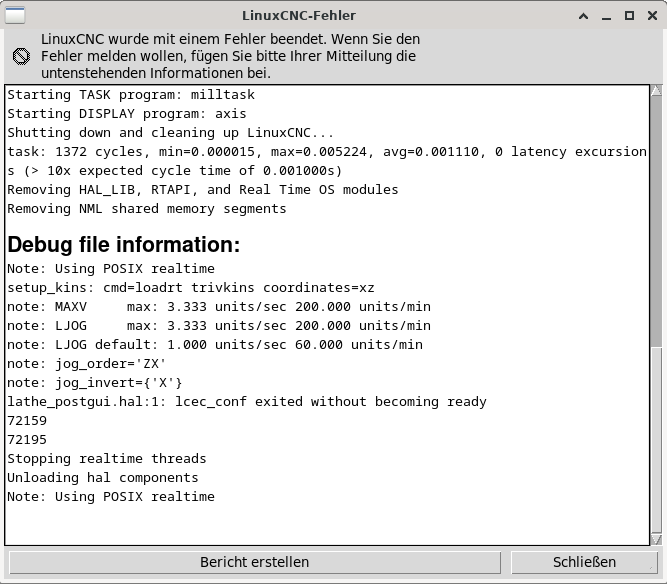
Task: Click the 'task: 1372 cycles' log line
Action: [x=327, y=161]
